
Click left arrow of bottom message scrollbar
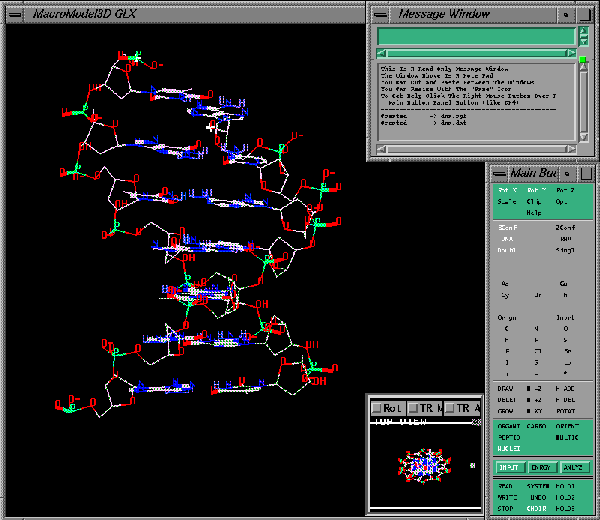point(382,149)
